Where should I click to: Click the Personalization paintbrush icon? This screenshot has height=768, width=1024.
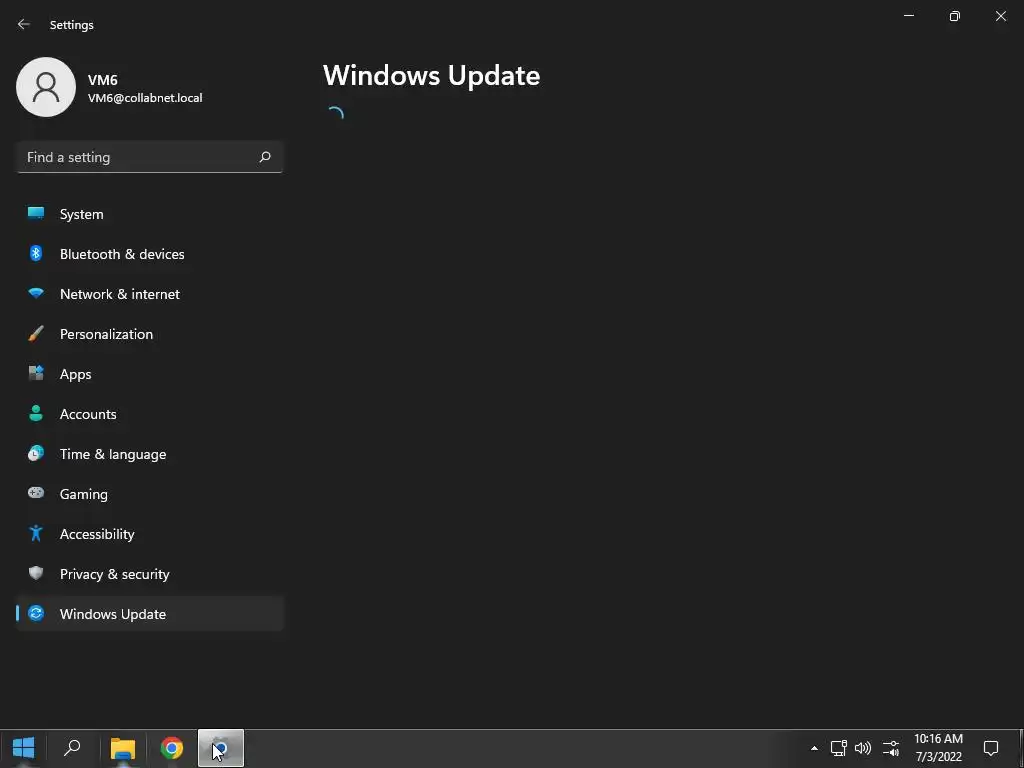(36, 334)
